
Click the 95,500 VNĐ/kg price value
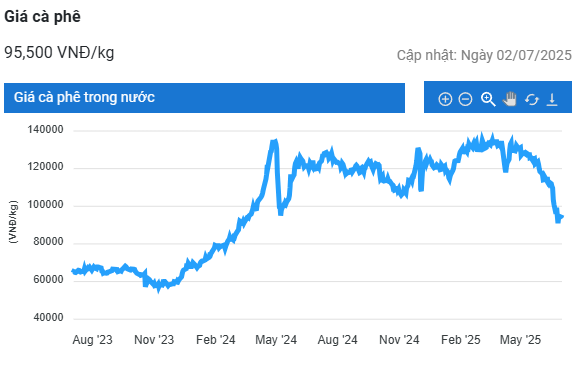point(59,52)
